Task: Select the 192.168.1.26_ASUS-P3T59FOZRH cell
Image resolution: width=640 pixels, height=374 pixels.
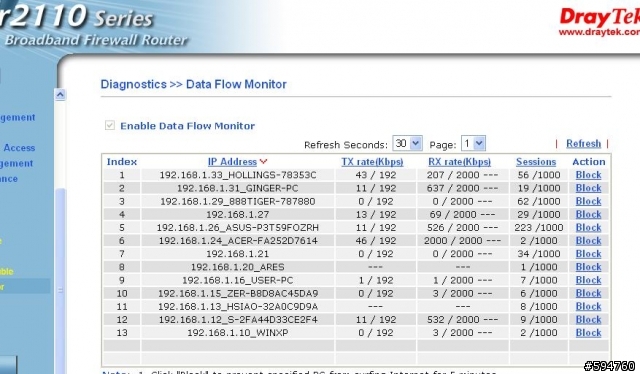Action: 238,227
